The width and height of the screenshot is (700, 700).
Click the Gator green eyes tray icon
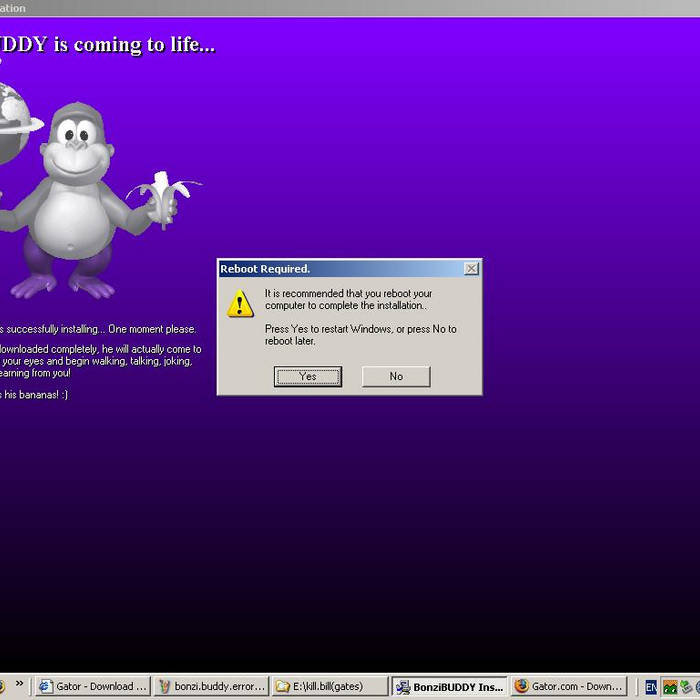(670, 687)
